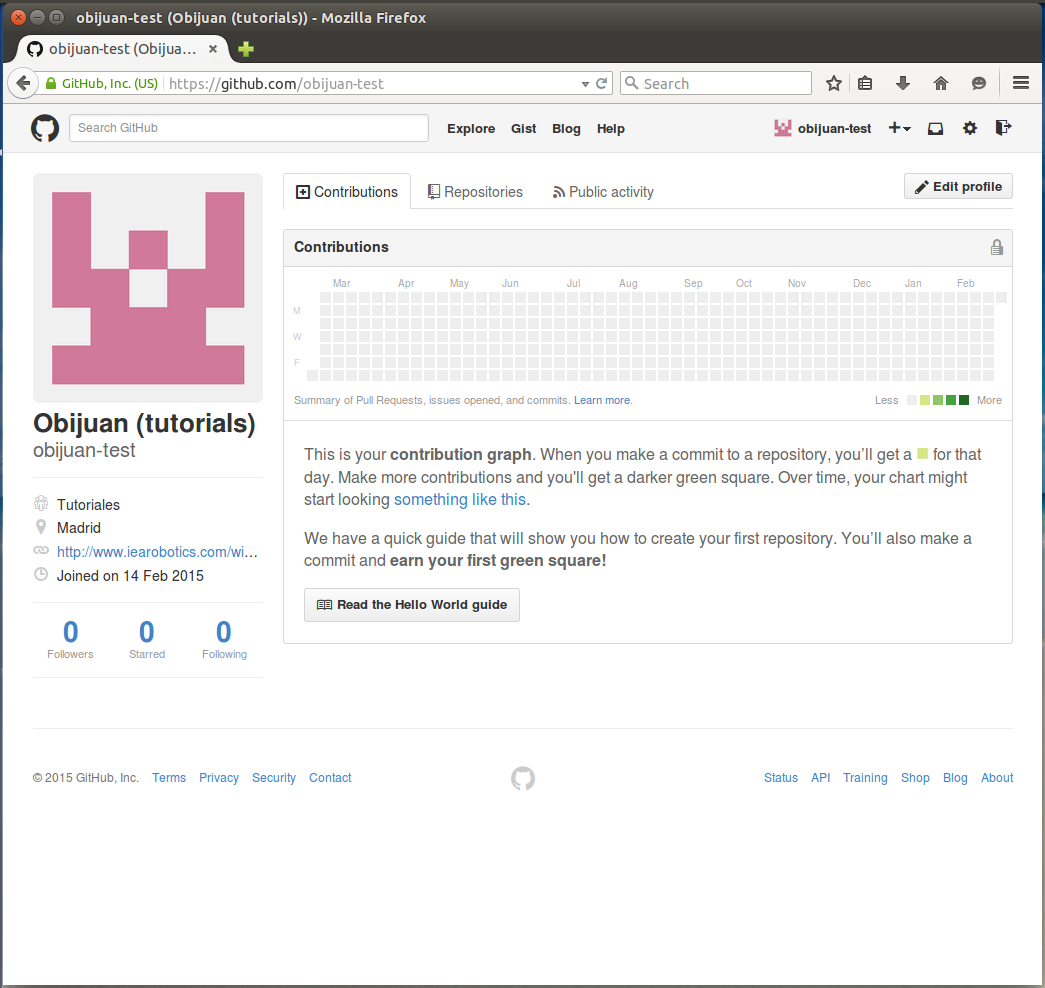Viewport: 1045px width, 988px height.
Task: Reload the page using the refresh icon
Action: 602,84
